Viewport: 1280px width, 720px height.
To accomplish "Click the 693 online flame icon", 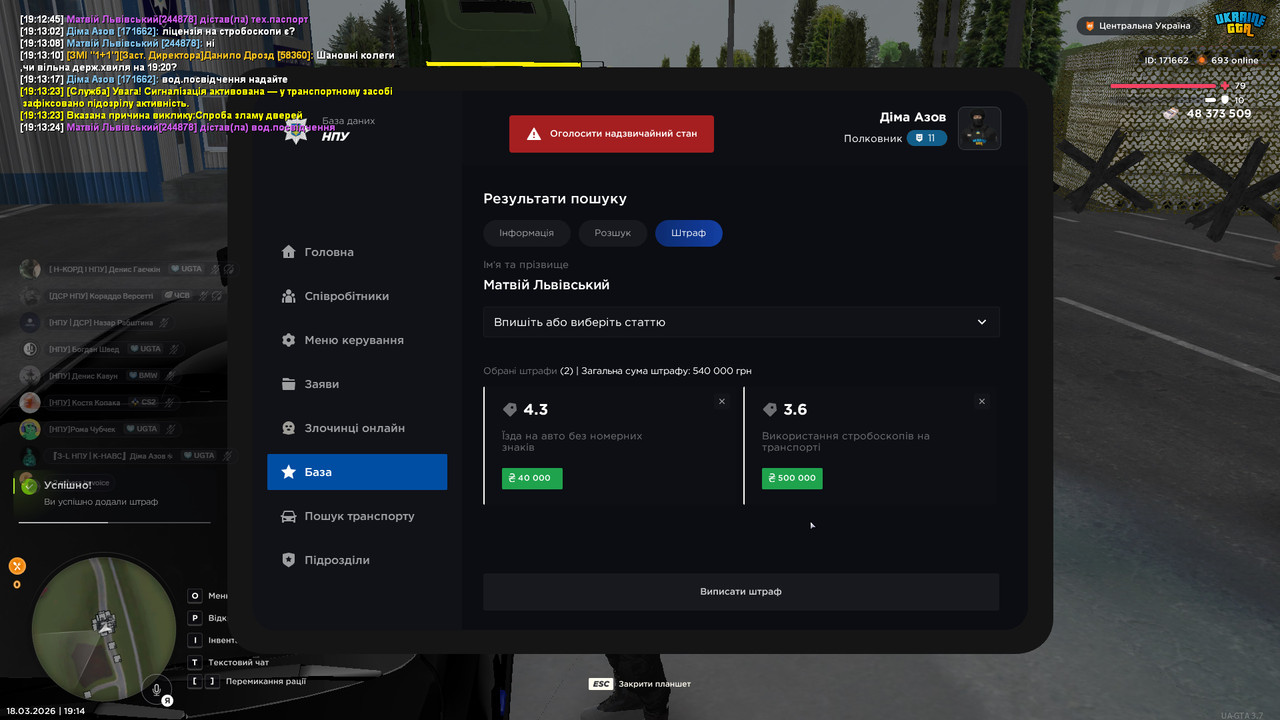I will [1201, 60].
